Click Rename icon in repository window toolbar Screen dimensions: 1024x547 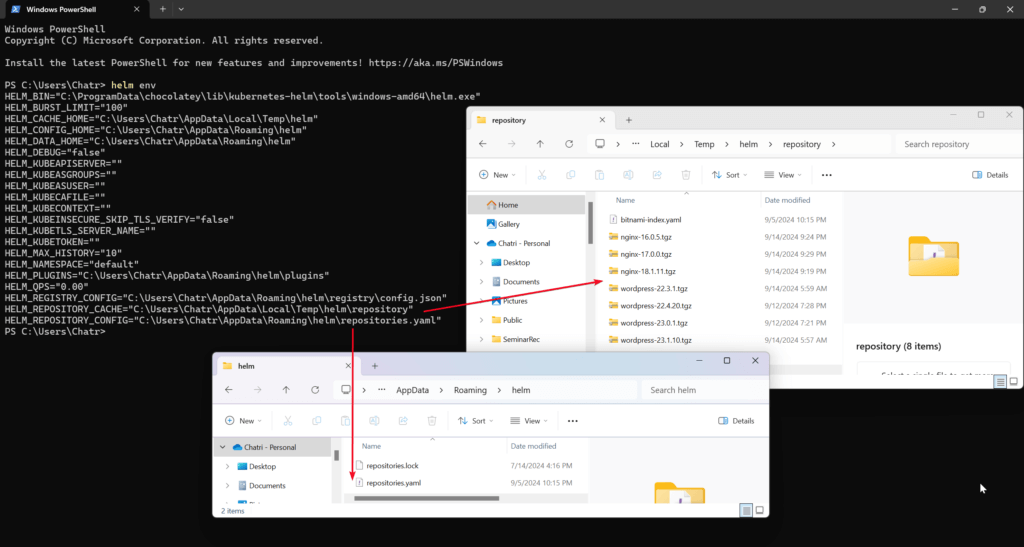628,175
